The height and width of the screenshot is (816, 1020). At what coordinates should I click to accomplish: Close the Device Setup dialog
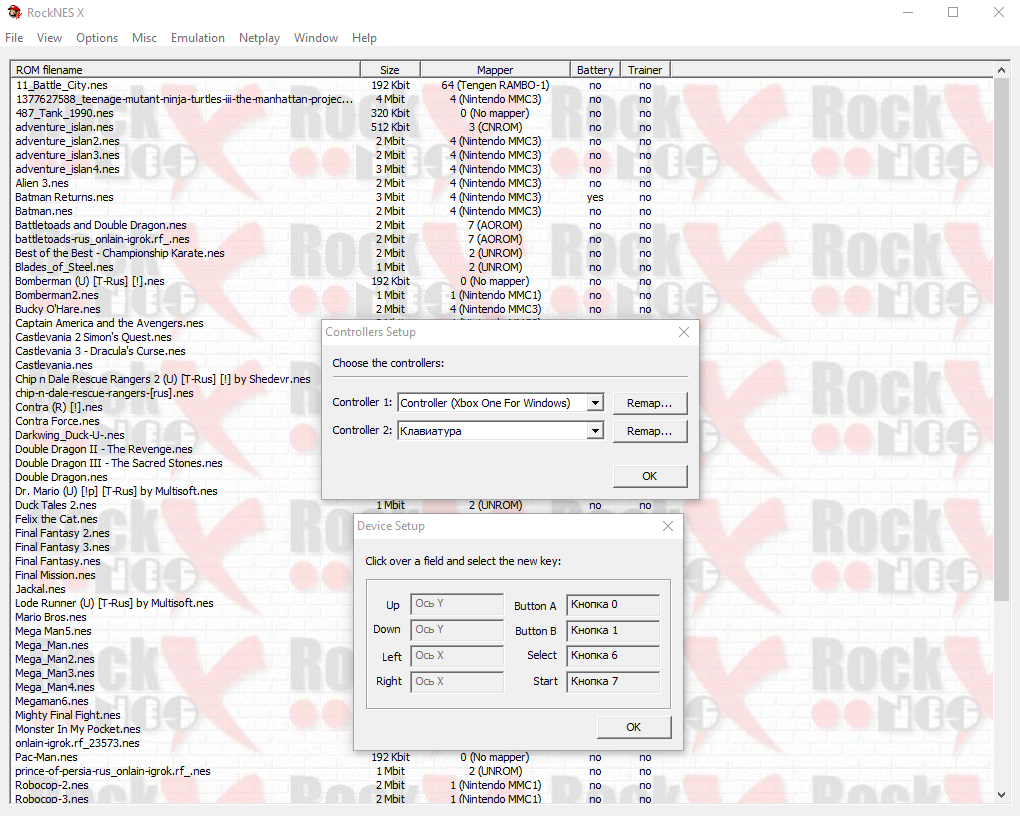[x=667, y=526]
